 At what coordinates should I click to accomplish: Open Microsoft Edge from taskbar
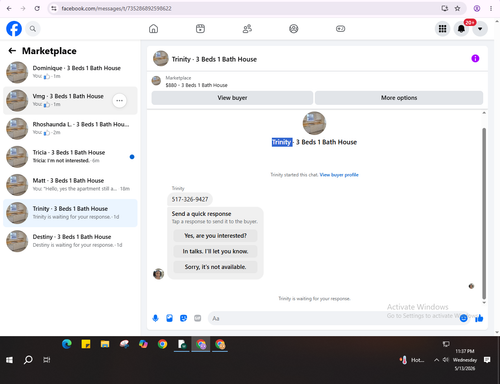click(x=67, y=344)
